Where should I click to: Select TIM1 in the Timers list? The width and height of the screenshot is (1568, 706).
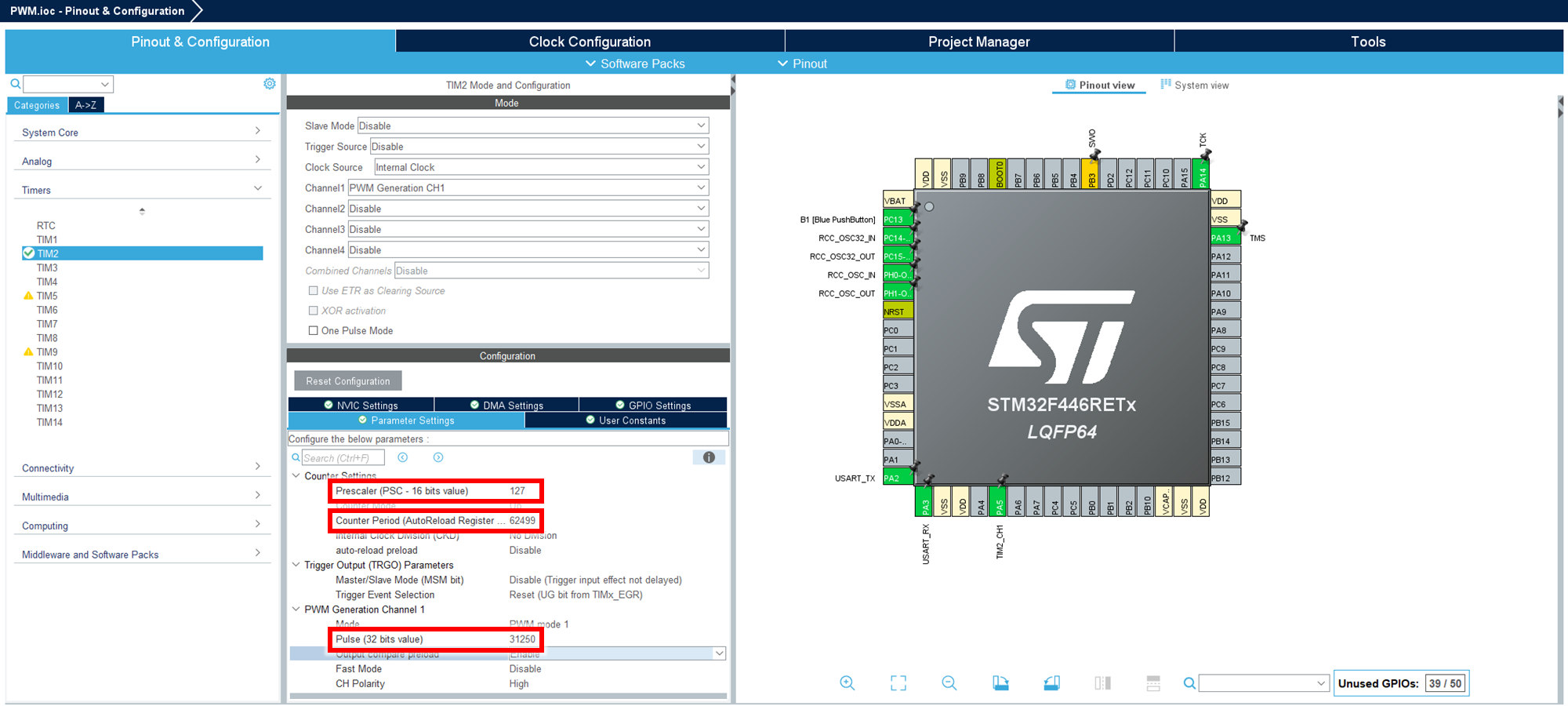click(x=47, y=239)
